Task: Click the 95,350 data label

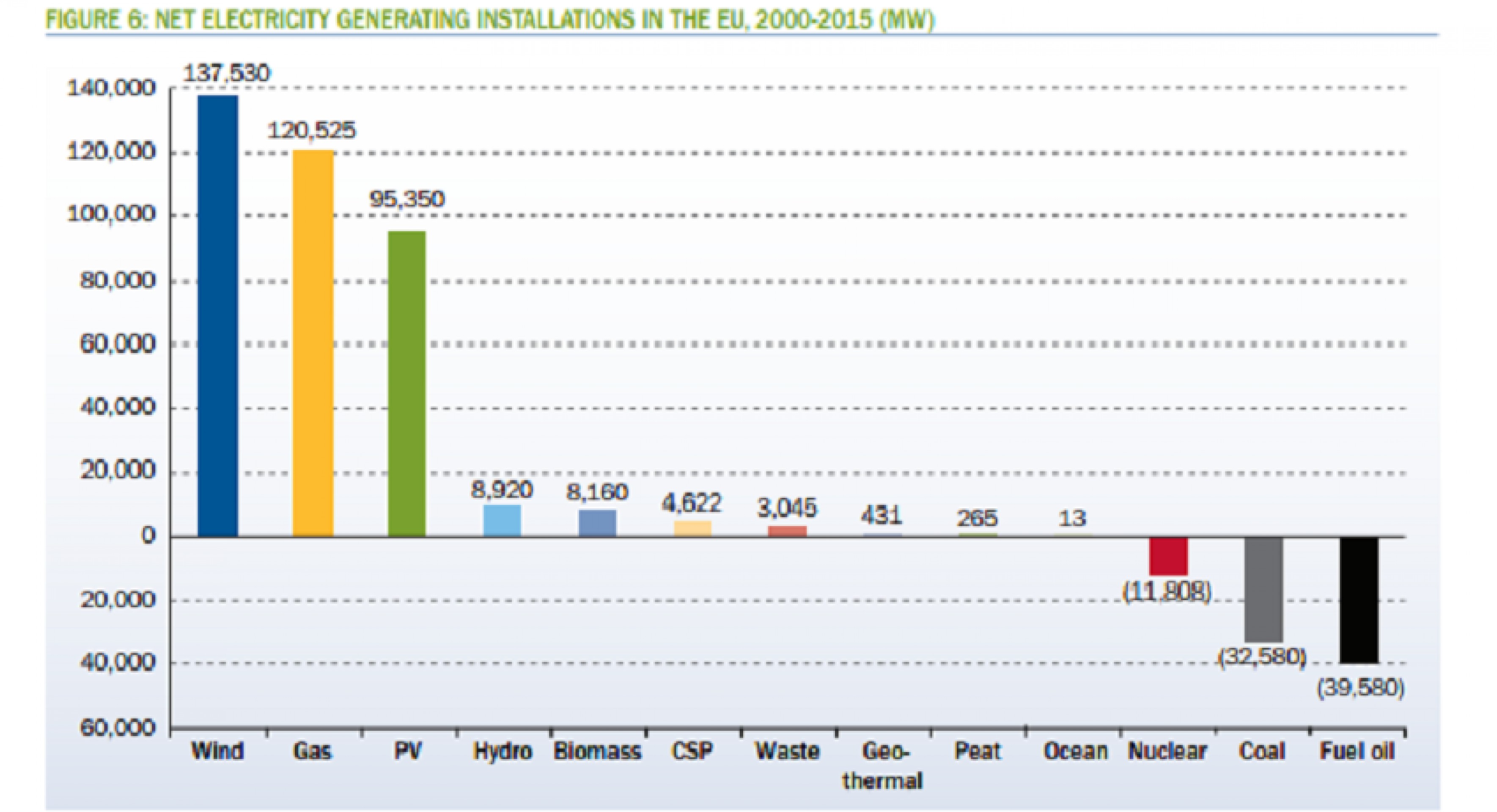Action: [x=407, y=199]
